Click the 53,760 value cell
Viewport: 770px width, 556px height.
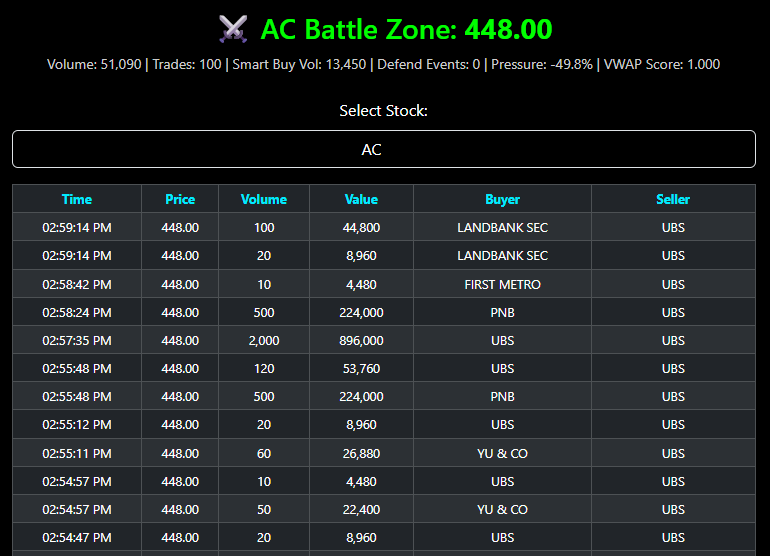(361, 368)
